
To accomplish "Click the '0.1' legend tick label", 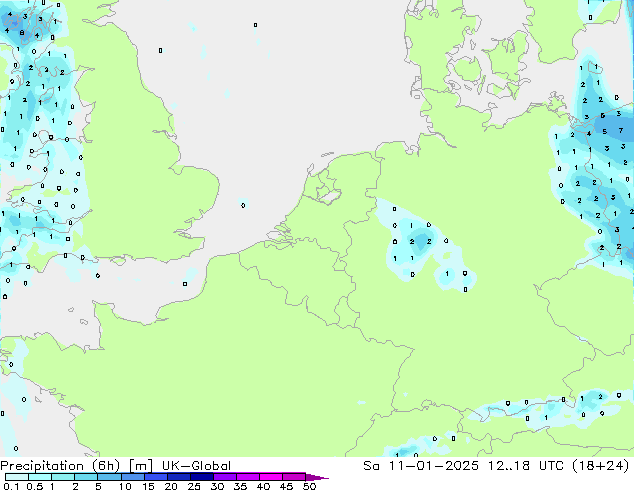I will coord(11,486).
